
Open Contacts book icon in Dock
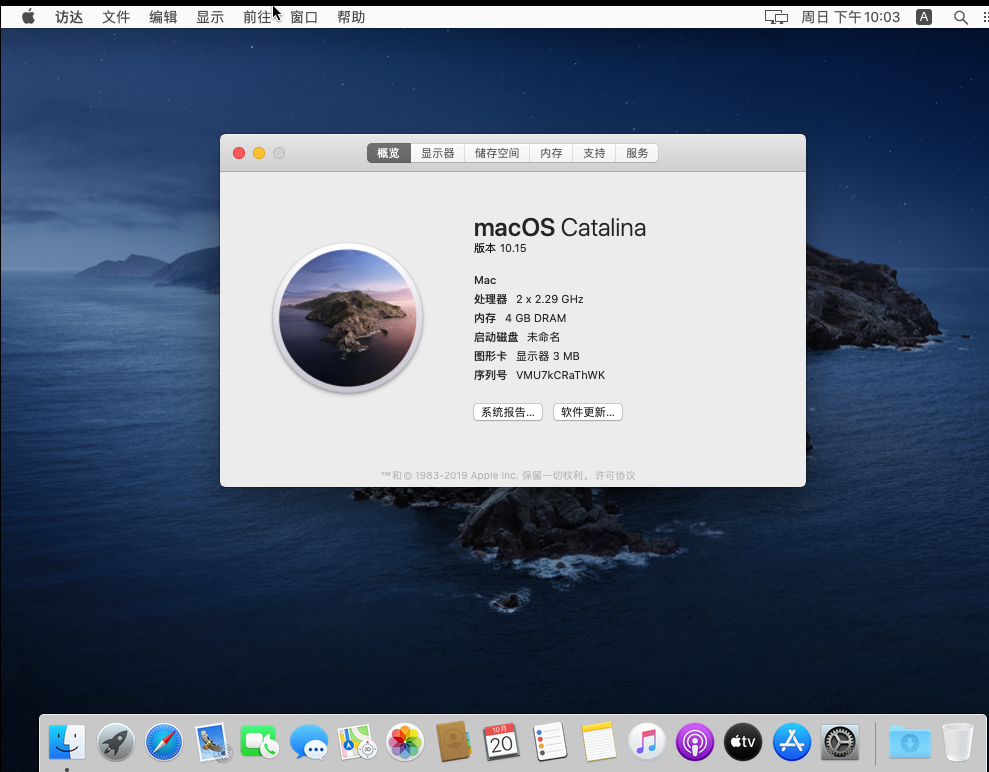coord(454,742)
